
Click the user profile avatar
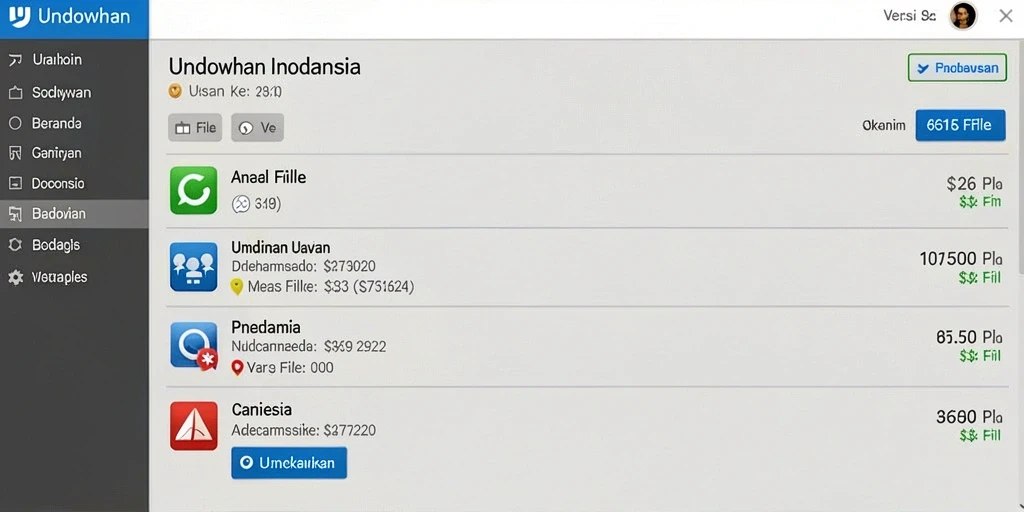coord(963,16)
